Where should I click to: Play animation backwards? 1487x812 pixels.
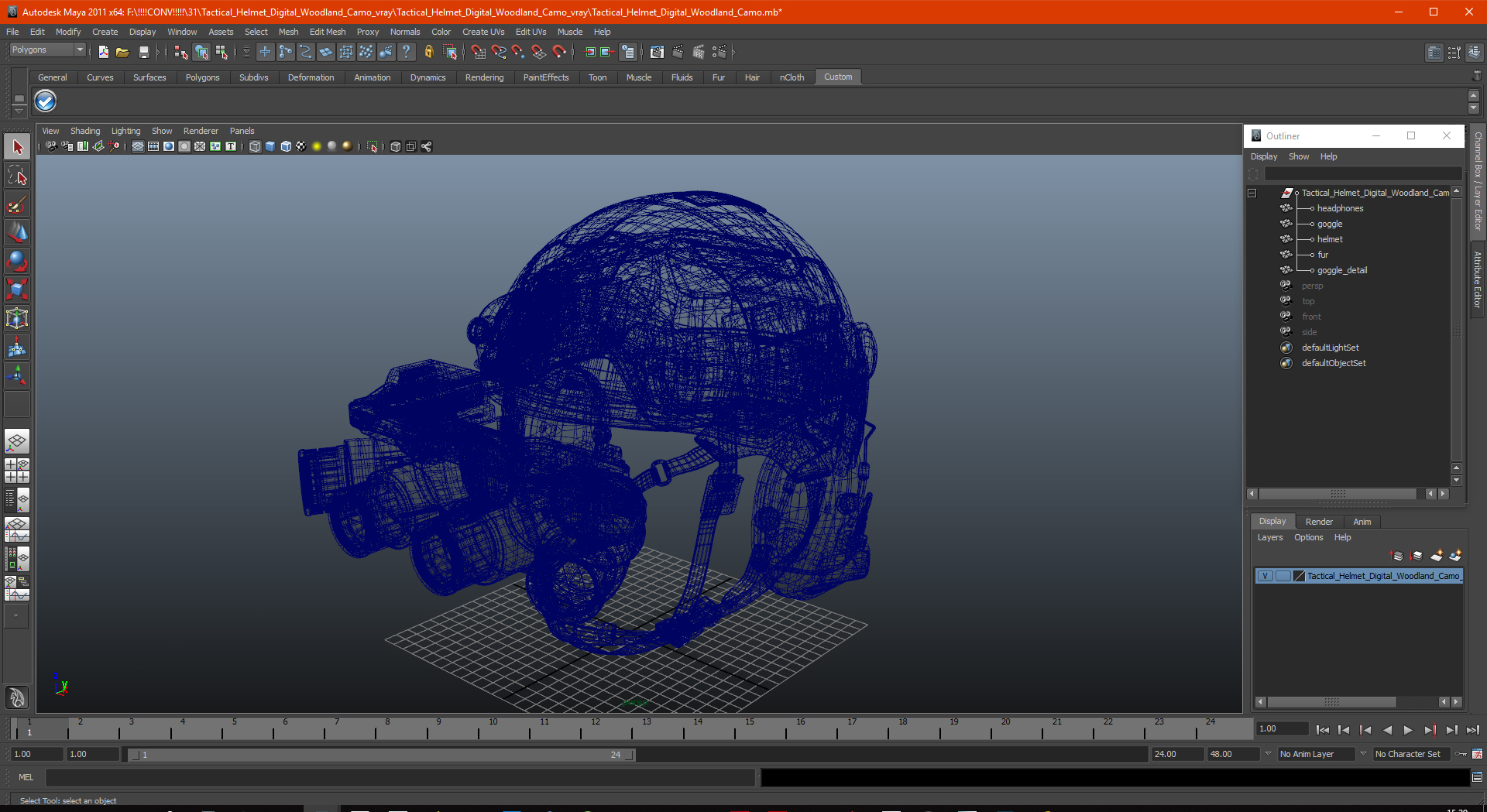1387,730
